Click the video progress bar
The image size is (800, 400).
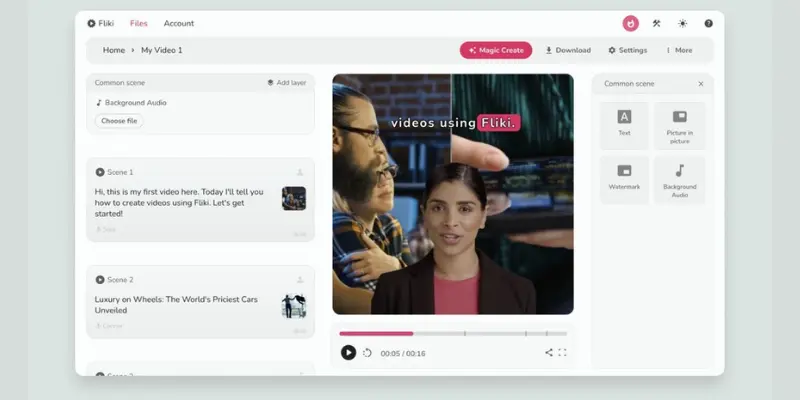click(453, 334)
